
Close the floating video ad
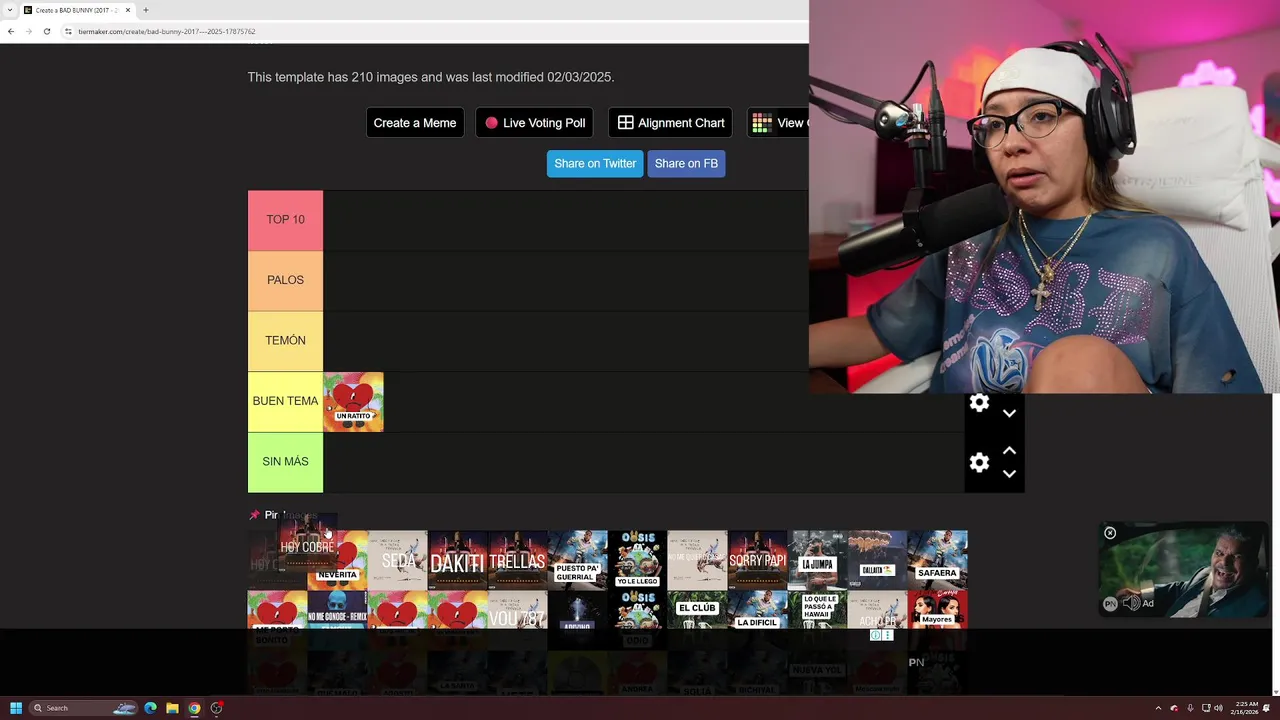[x=1110, y=533]
